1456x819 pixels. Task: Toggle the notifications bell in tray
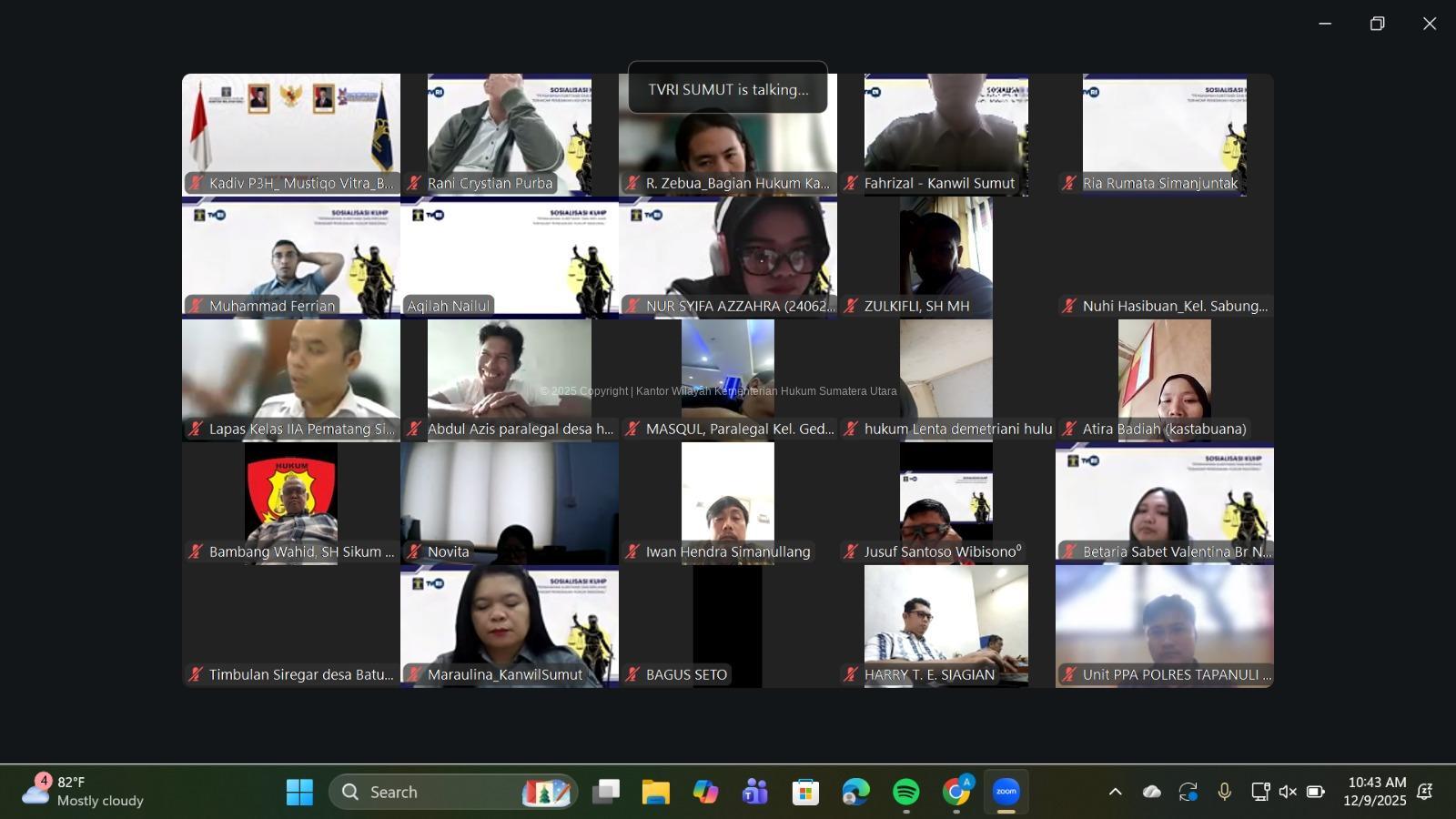1425,792
